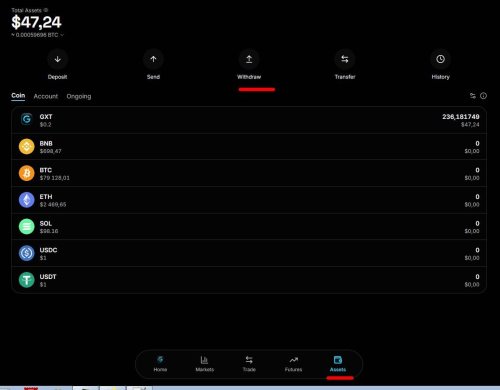The image size is (500, 390).
Task: Click the ETH price $2 469,65
Action: pyautogui.click(x=53, y=205)
